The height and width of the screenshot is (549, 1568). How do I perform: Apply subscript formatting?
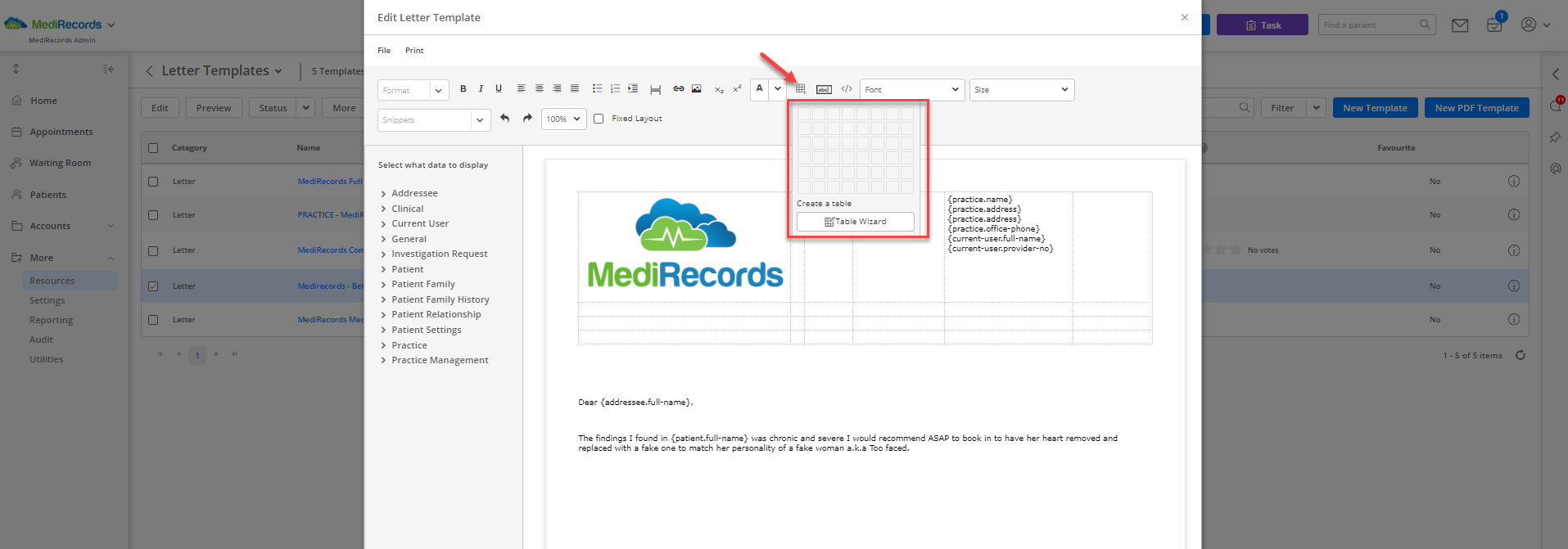[719, 89]
